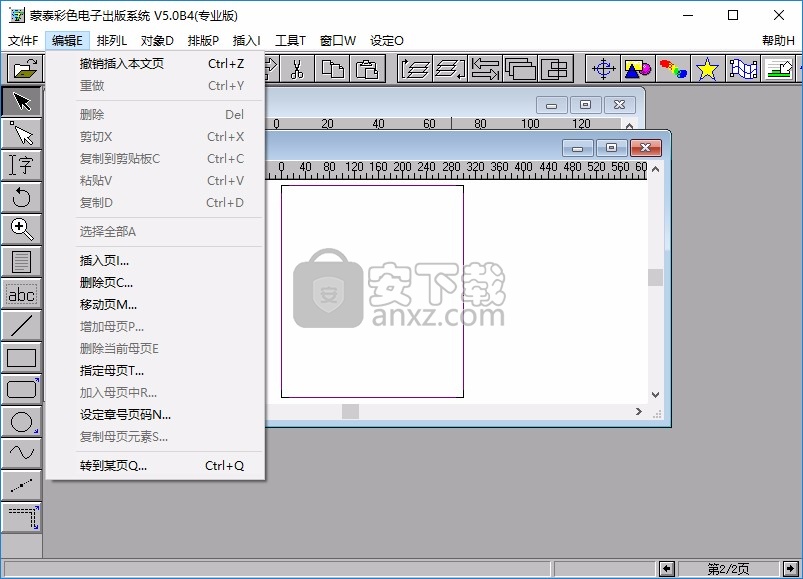
Task: Click the copy toolbar icon
Action: click(x=332, y=69)
